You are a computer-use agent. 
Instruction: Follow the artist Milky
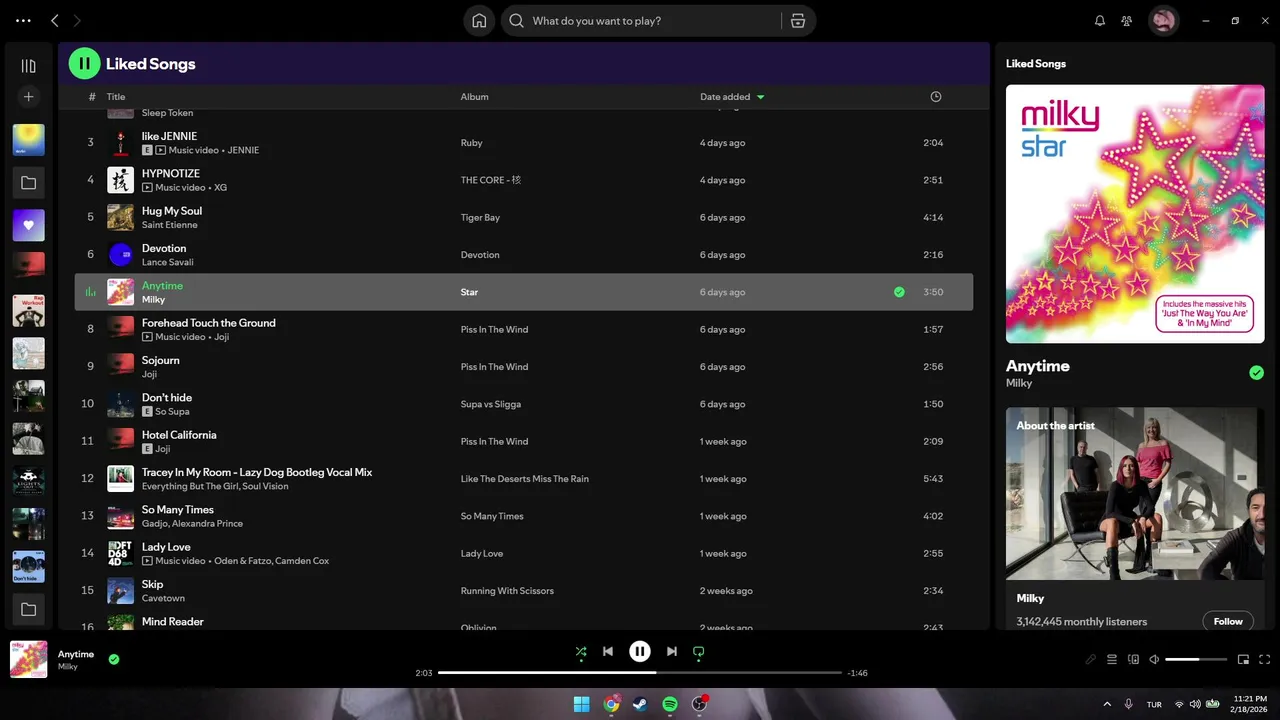(1228, 621)
